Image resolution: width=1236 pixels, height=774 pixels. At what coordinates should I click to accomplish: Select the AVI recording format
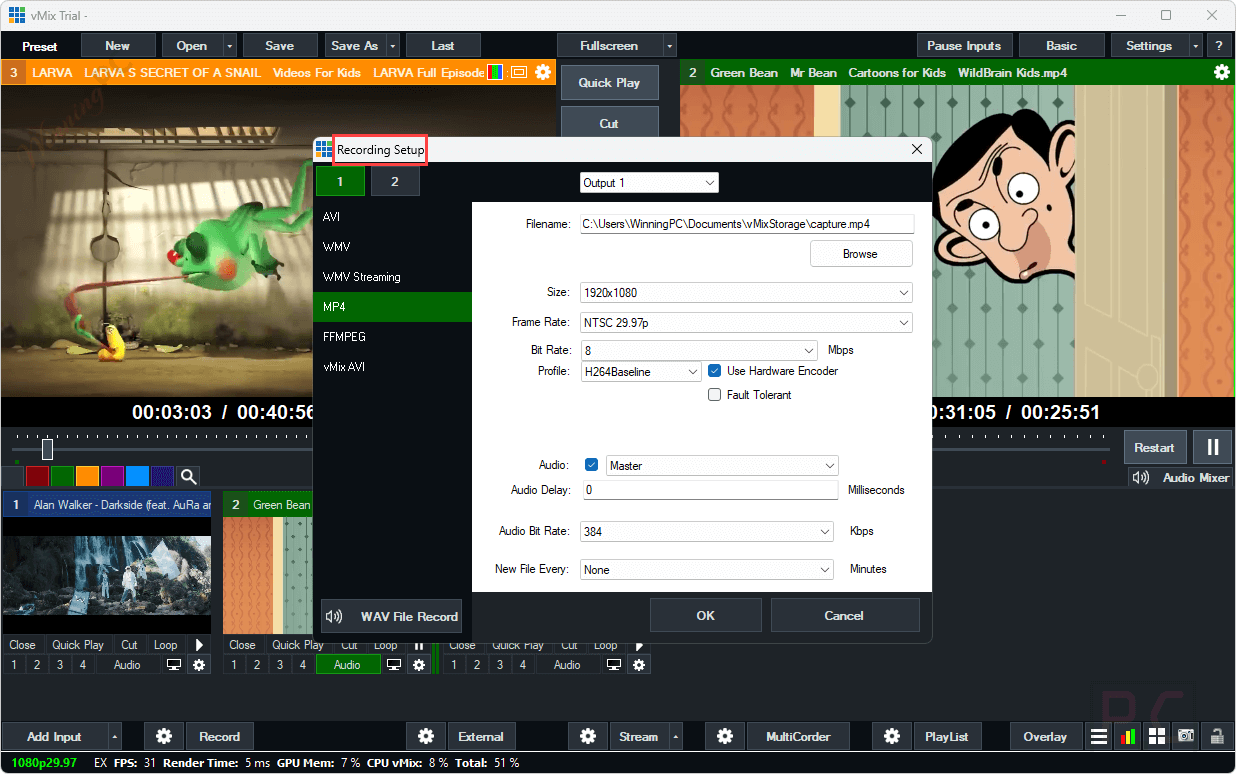pyautogui.click(x=392, y=216)
